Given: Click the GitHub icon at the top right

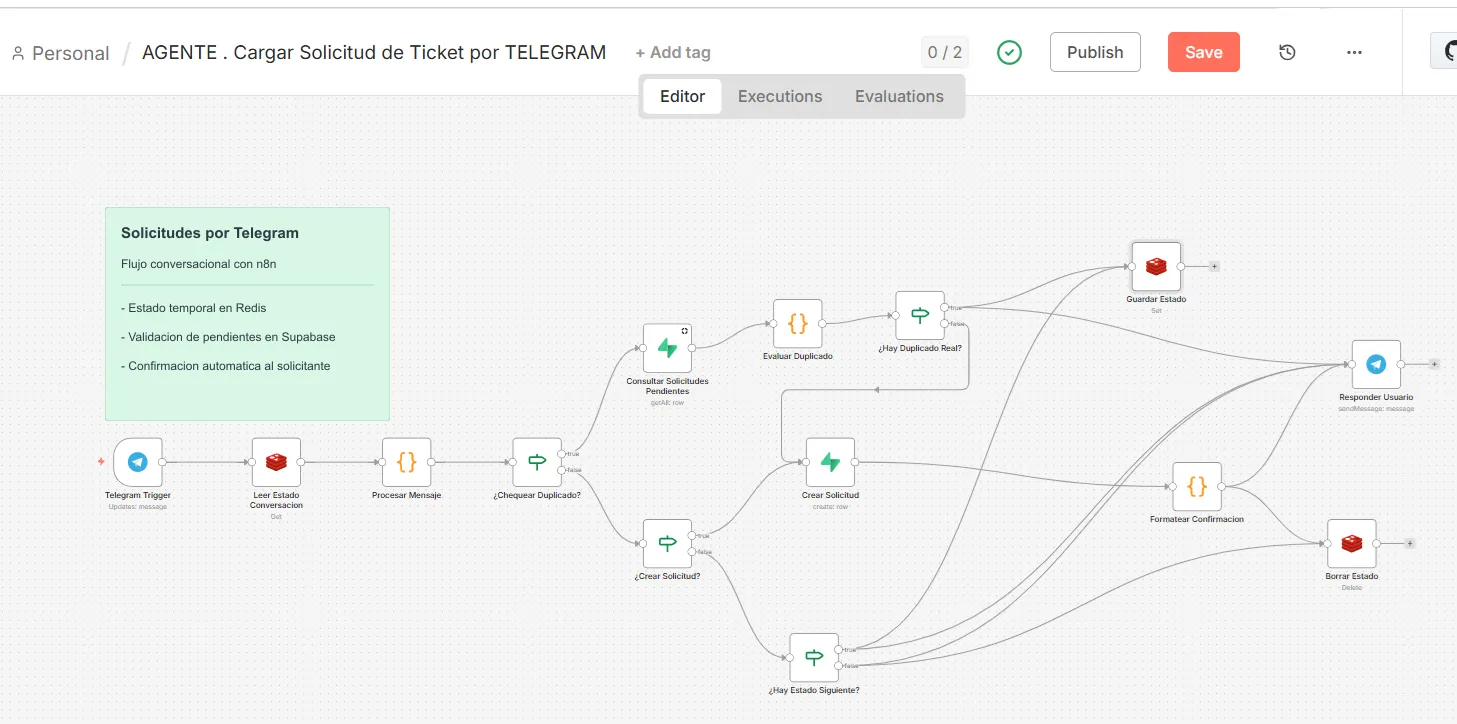Looking at the screenshot, I should [x=1447, y=51].
